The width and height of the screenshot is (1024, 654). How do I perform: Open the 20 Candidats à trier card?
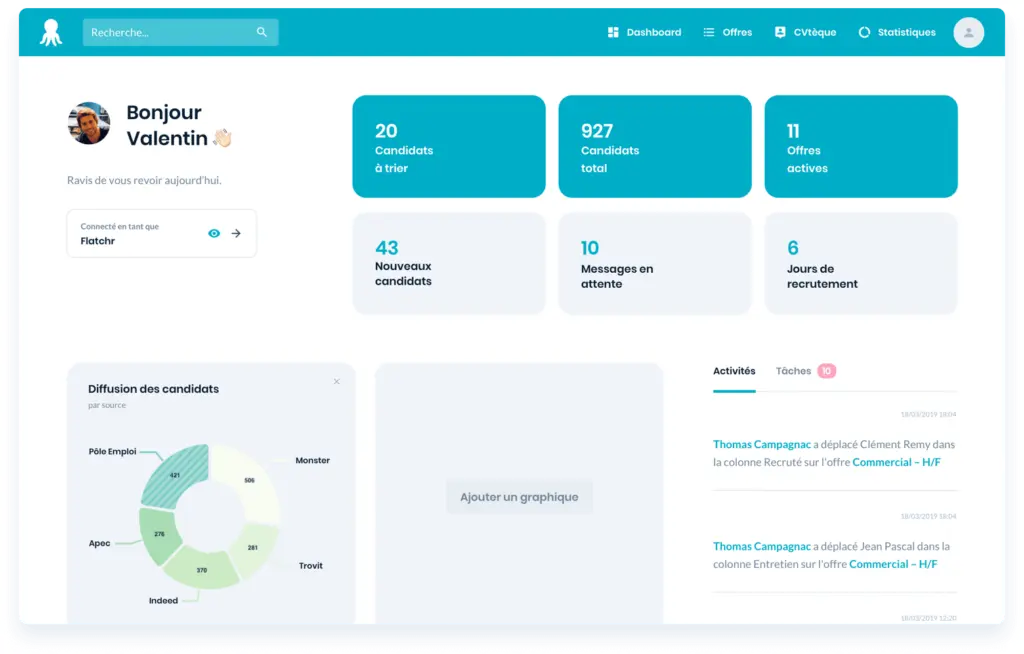pyautogui.click(x=448, y=147)
